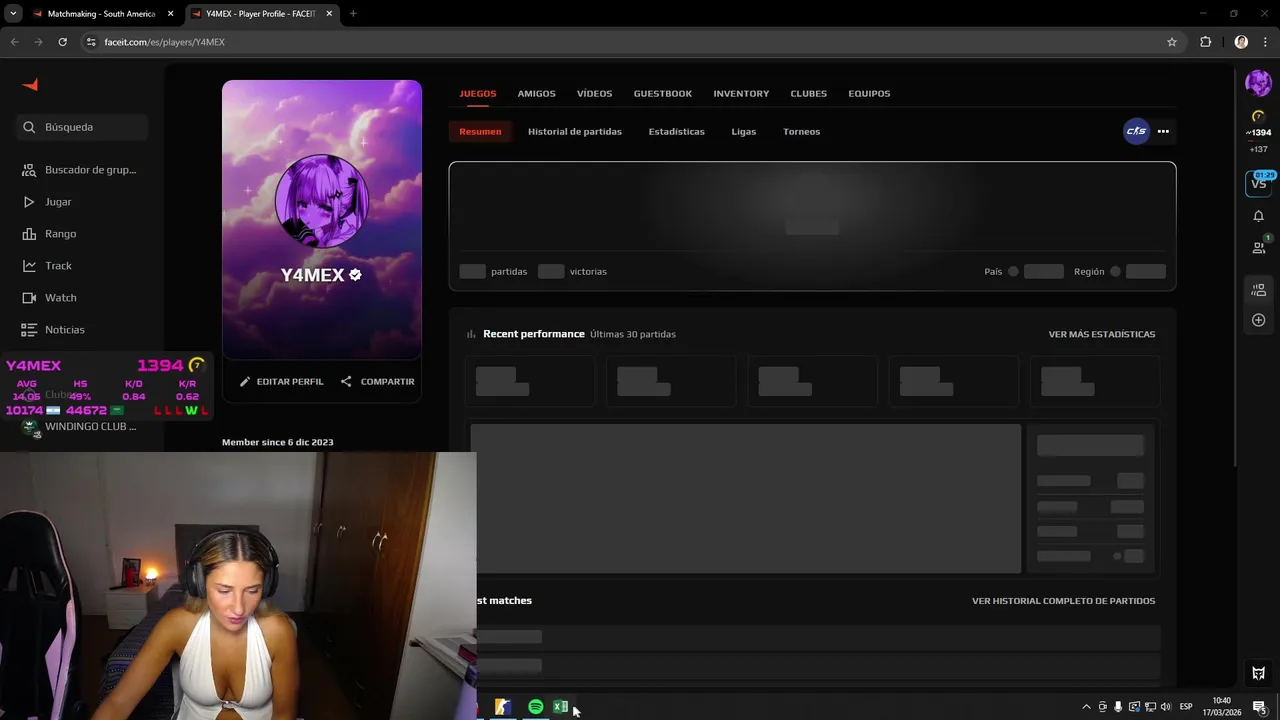Open the browser tab search dropdown
Image resolution: width=1280 pixels, height=720 pixels.
13,14
